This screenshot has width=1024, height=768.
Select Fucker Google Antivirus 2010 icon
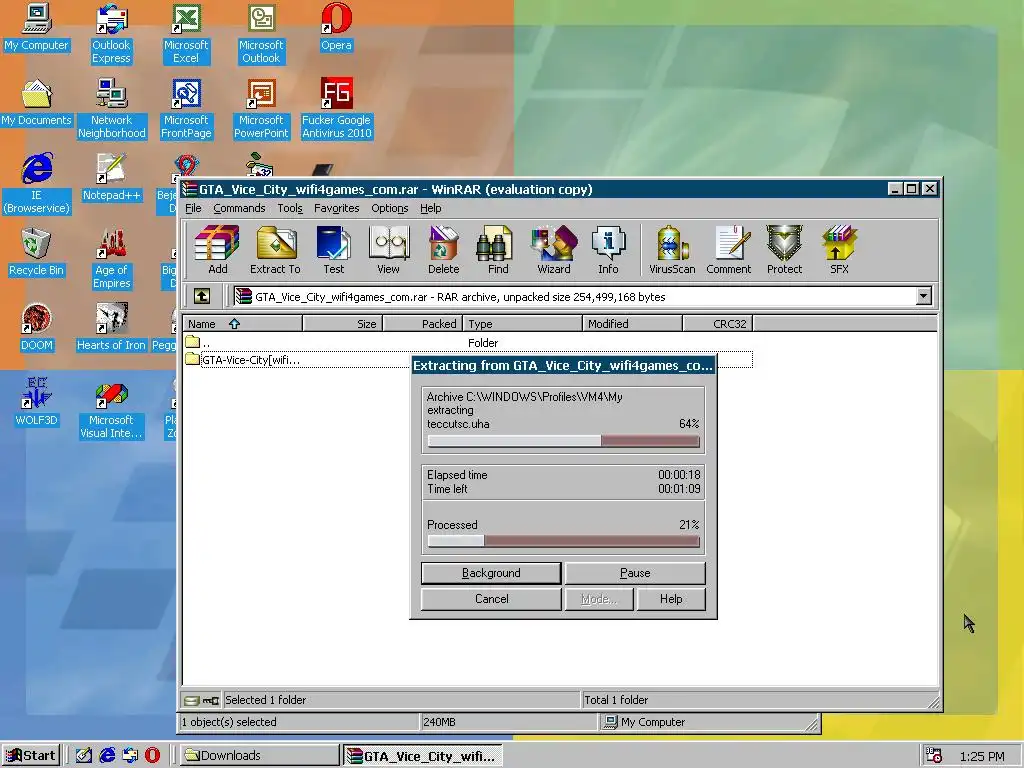pyautogui.click(x=336, y=109)
